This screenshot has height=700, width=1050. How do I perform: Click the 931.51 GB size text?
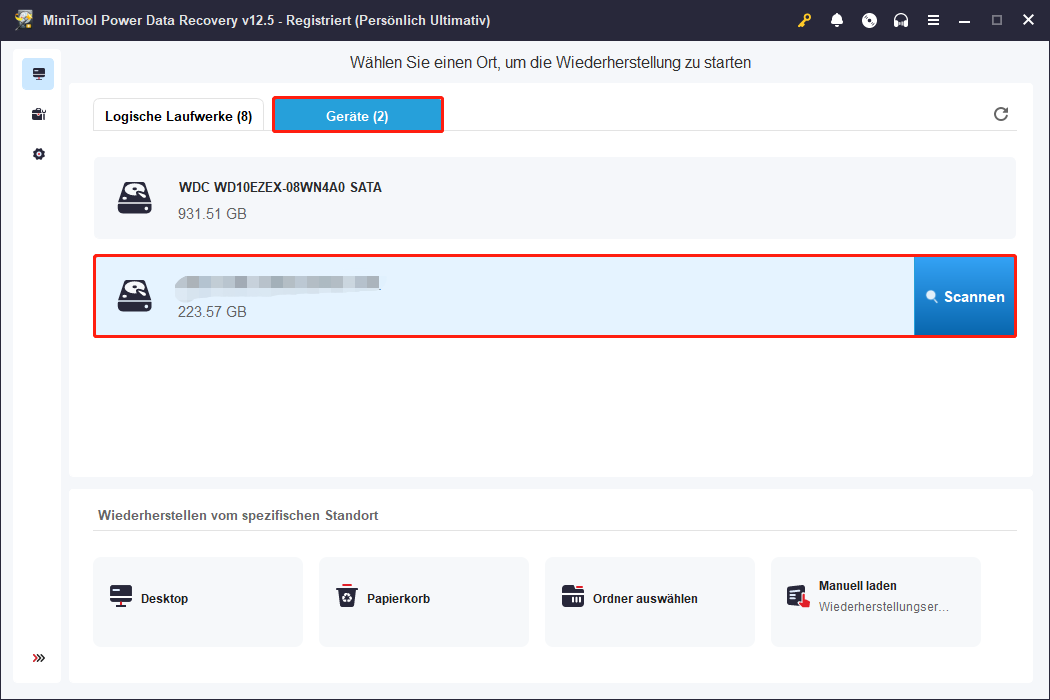point(212,214)
